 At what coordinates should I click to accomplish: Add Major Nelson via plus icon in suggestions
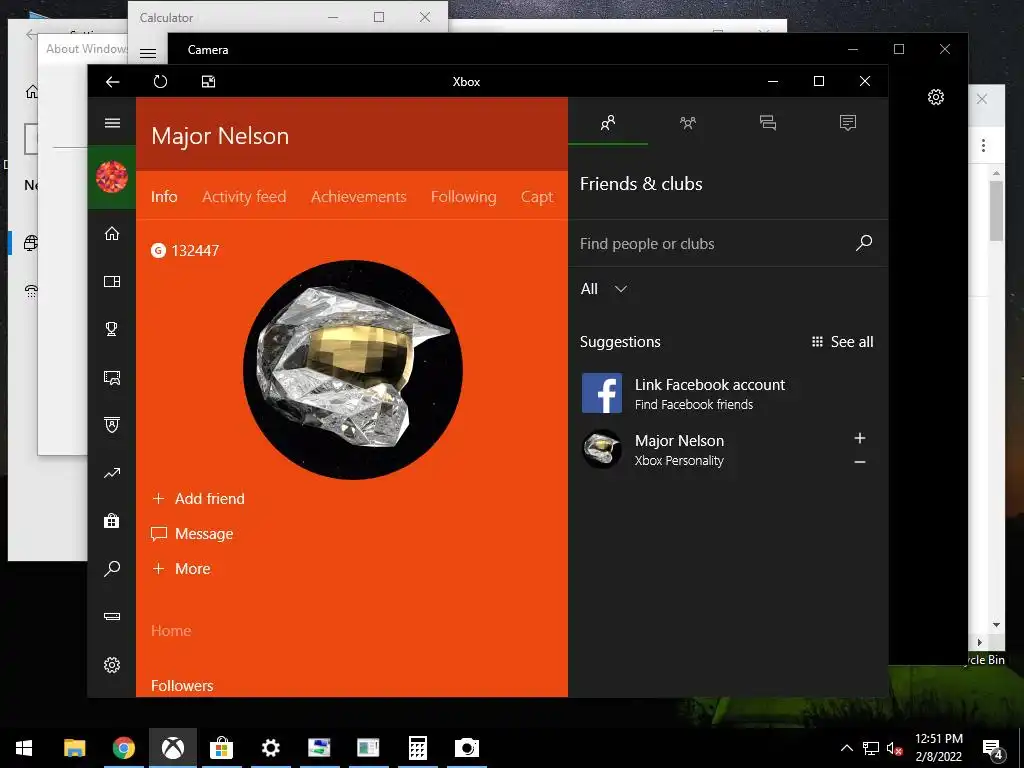click(x=860, y=438)
